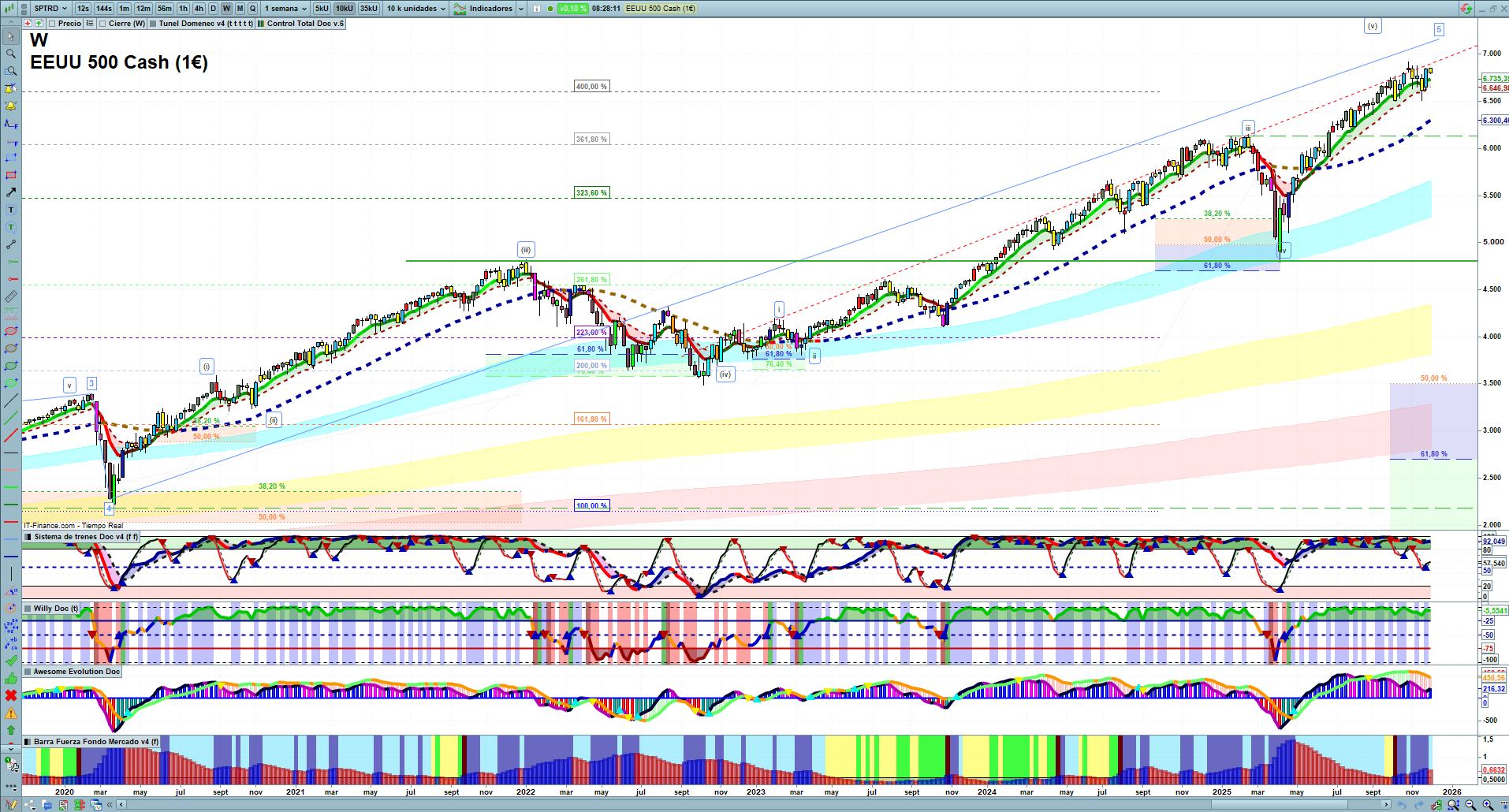The image size is (1509, 812).
Task: Open the 10 k unidades dropdown
Action: (415, 9)
